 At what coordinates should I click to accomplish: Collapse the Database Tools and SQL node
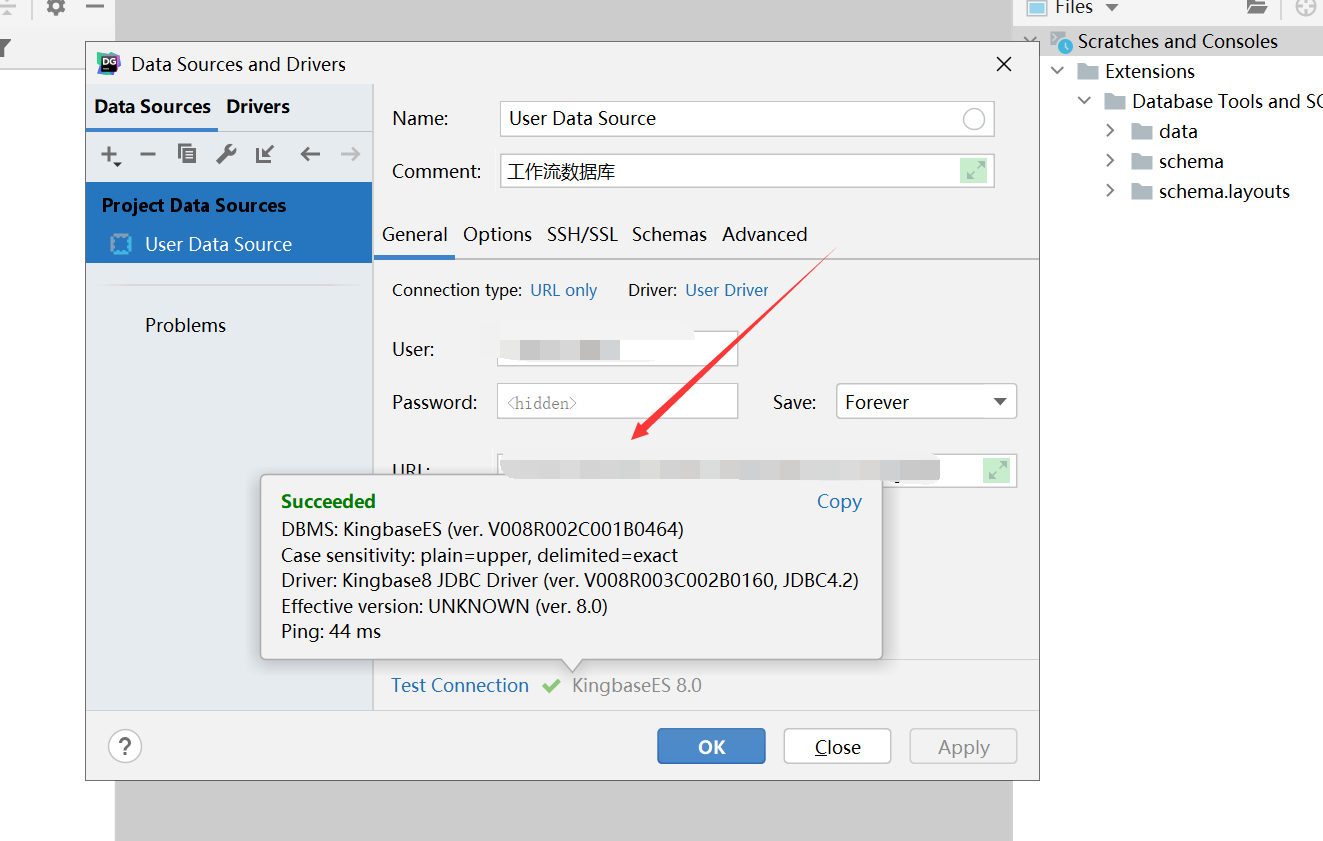1085,102
